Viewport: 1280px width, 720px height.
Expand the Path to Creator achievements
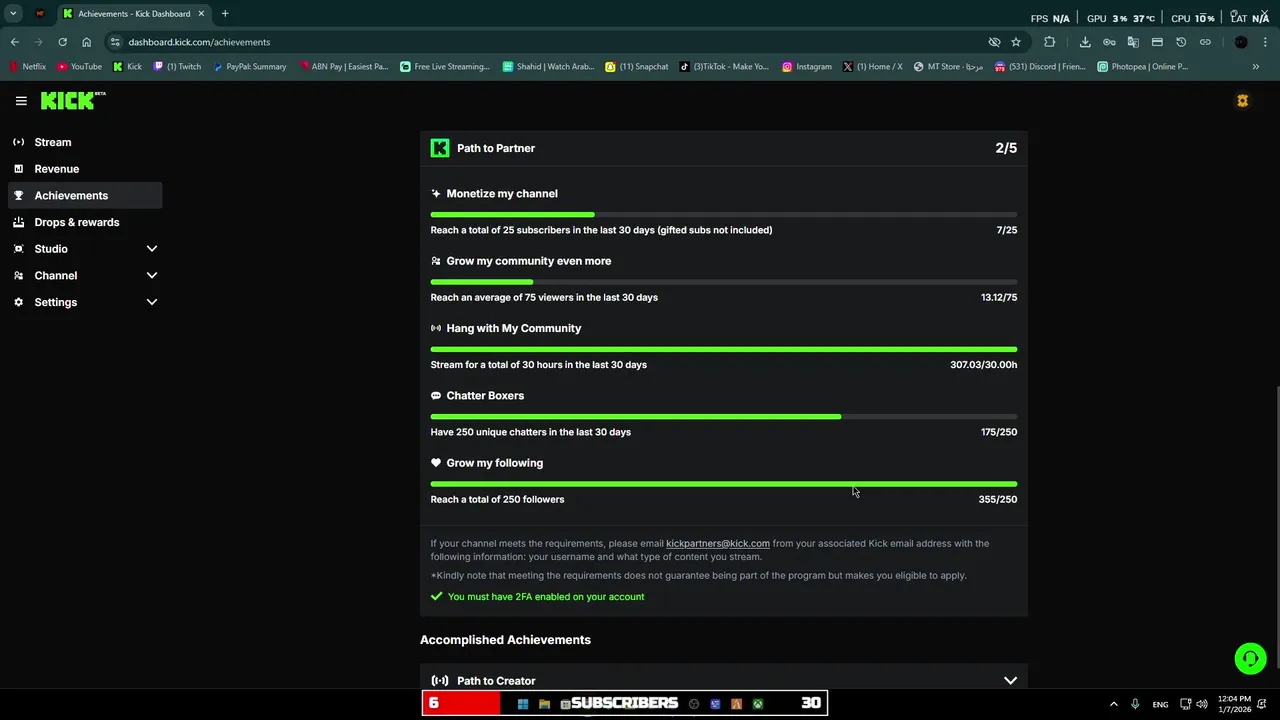coord(1010,681)
